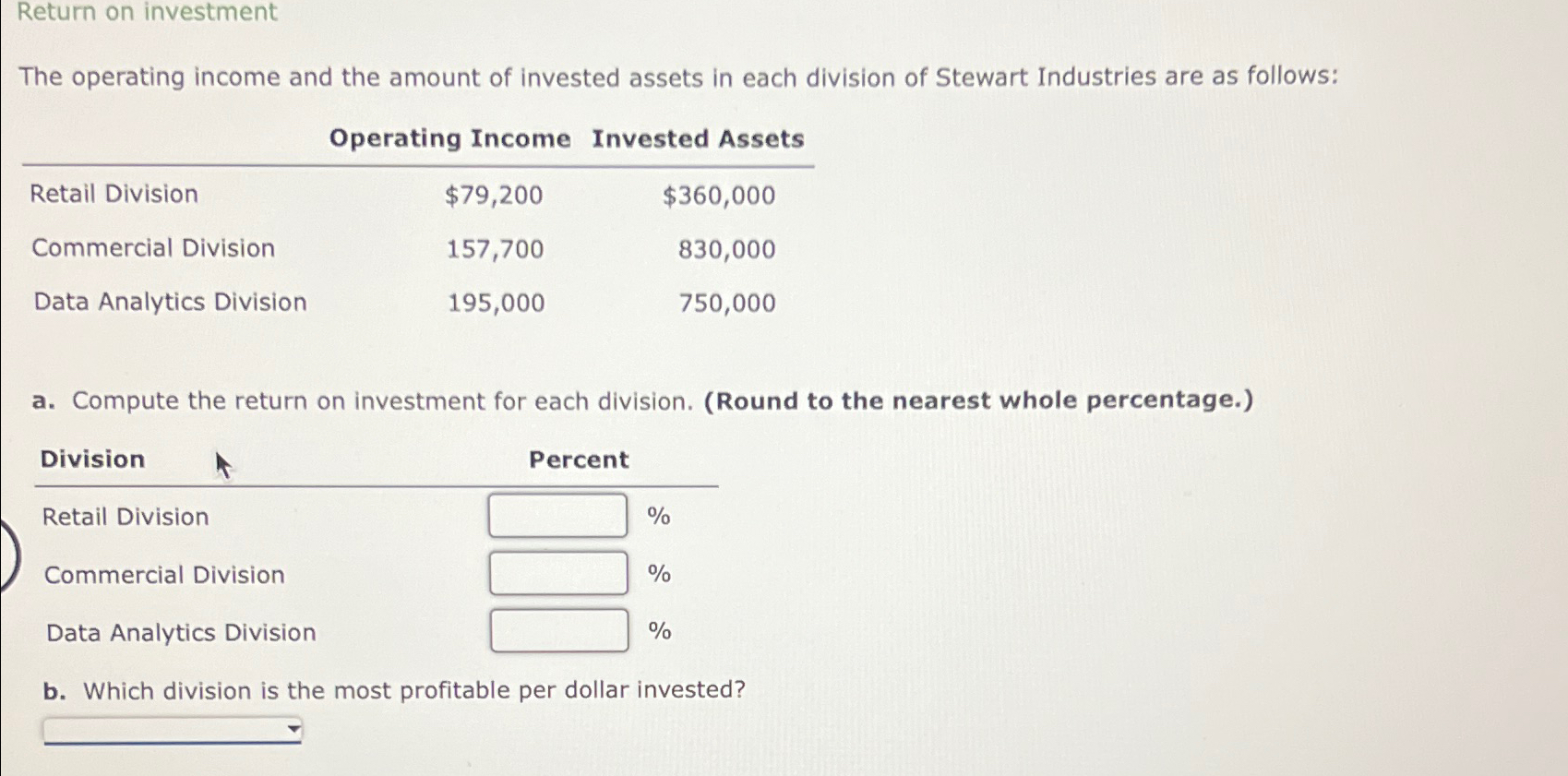
Task: Click the Commercial Division percent input field
Action: [x=557, y=574]
